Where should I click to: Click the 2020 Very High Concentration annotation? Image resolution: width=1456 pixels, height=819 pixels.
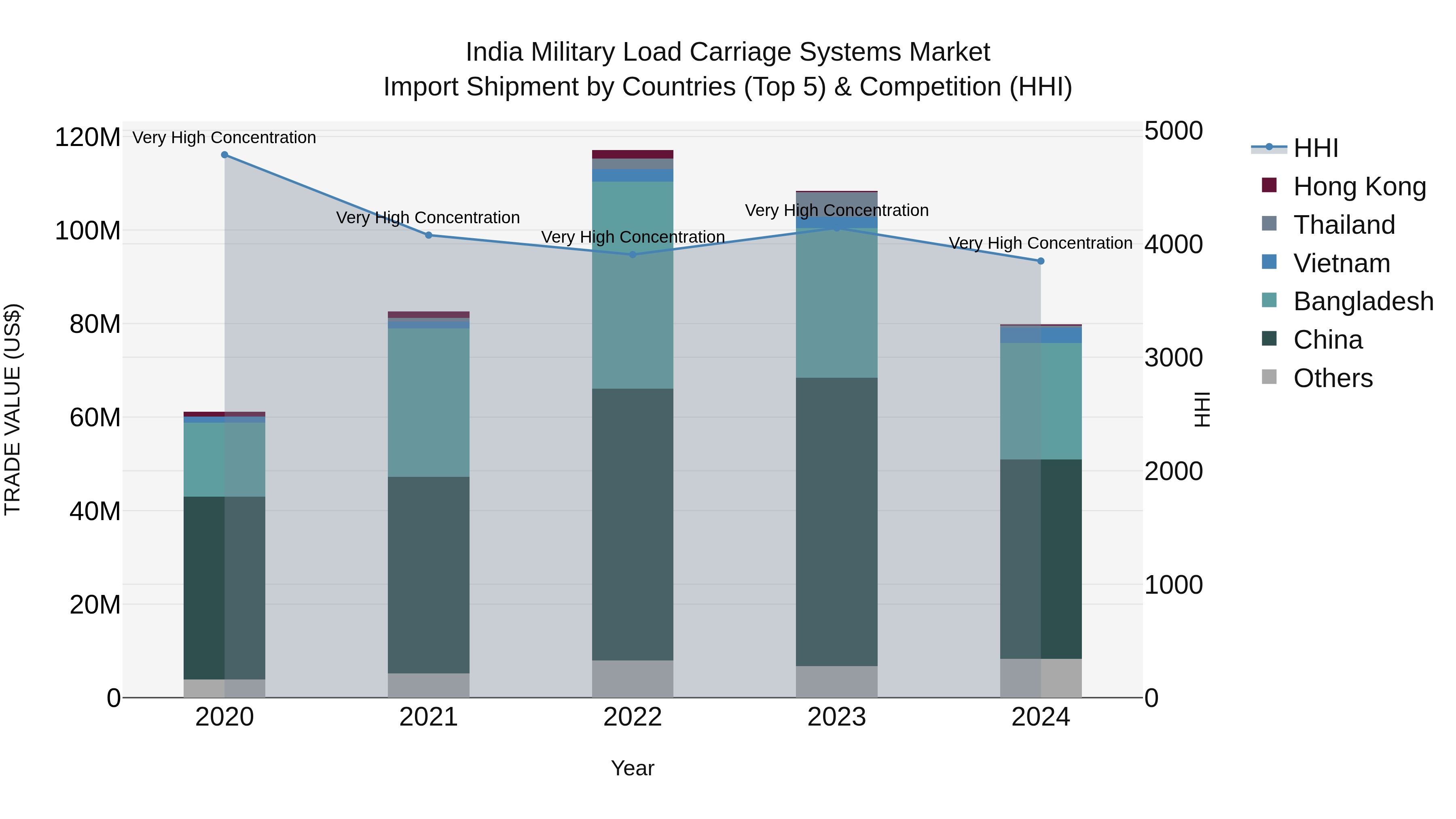pos(224,138)
